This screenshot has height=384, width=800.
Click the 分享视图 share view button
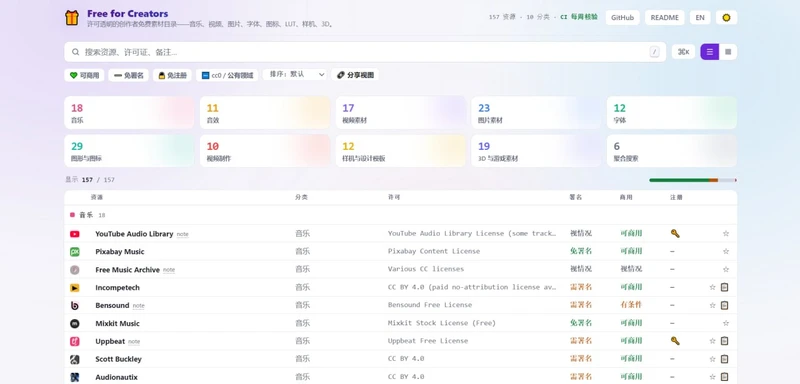pos(355,75)
